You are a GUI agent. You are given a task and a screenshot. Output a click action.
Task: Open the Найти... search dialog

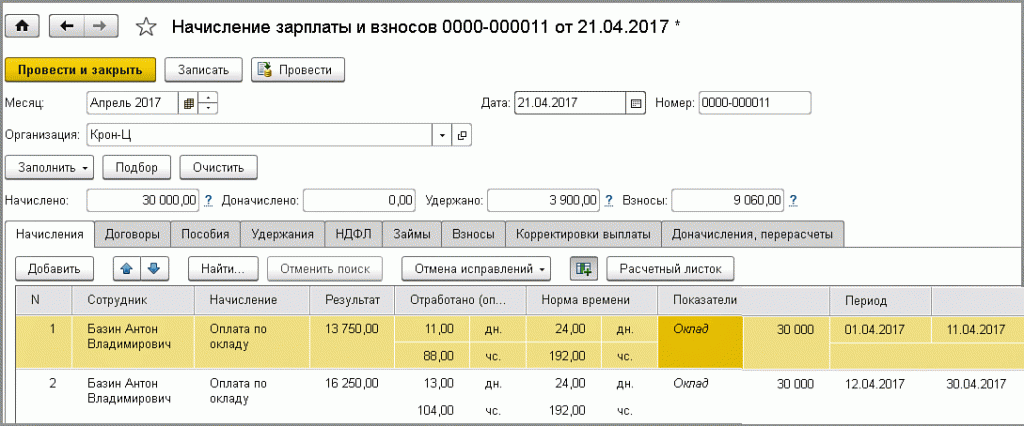223,268
